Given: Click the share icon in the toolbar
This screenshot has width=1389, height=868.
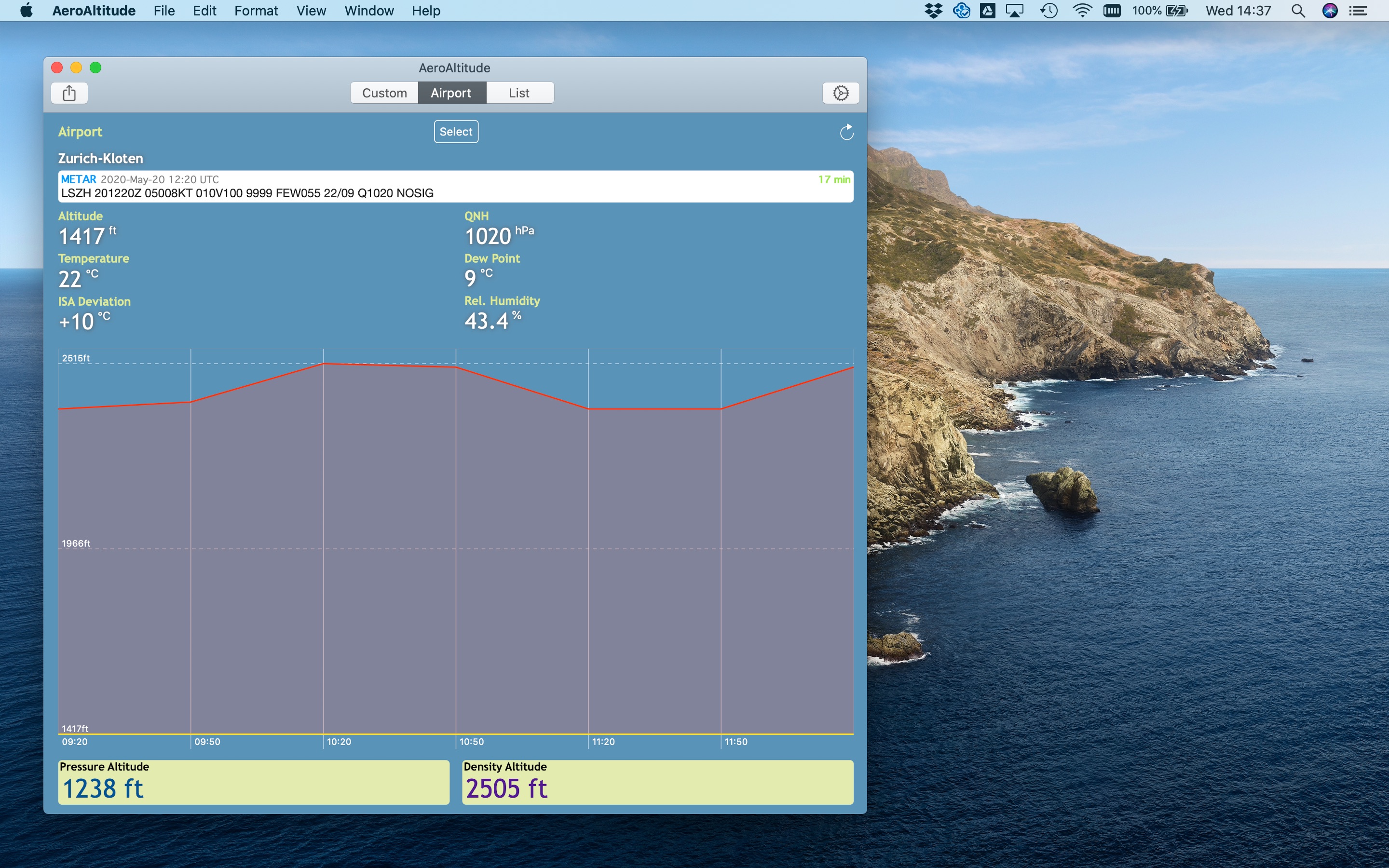Looking at the screenshot, I should point(69,93).
